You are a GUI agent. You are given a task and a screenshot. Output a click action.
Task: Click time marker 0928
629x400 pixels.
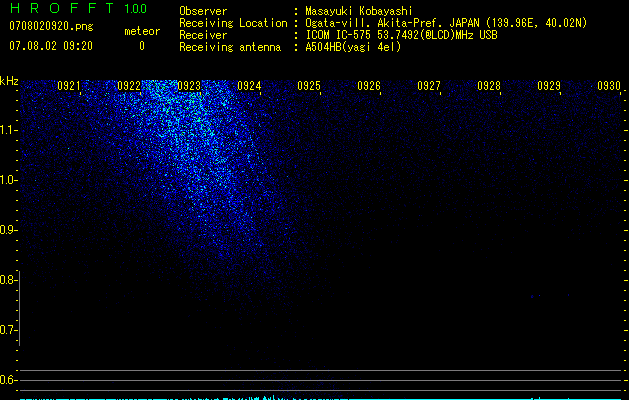pos(489,86)
